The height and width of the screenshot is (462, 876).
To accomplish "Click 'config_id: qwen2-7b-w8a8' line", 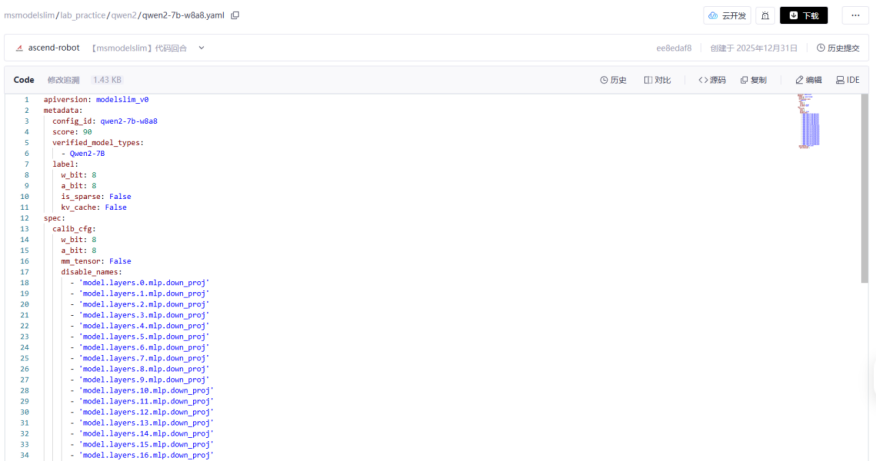I will tap(105, 121).
